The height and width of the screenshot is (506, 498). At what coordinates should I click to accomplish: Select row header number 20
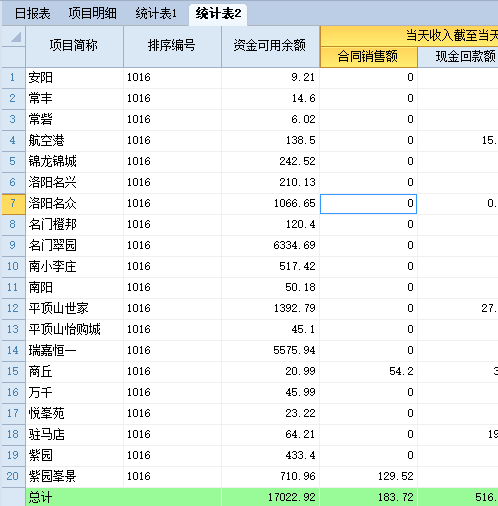click(14, 477)
